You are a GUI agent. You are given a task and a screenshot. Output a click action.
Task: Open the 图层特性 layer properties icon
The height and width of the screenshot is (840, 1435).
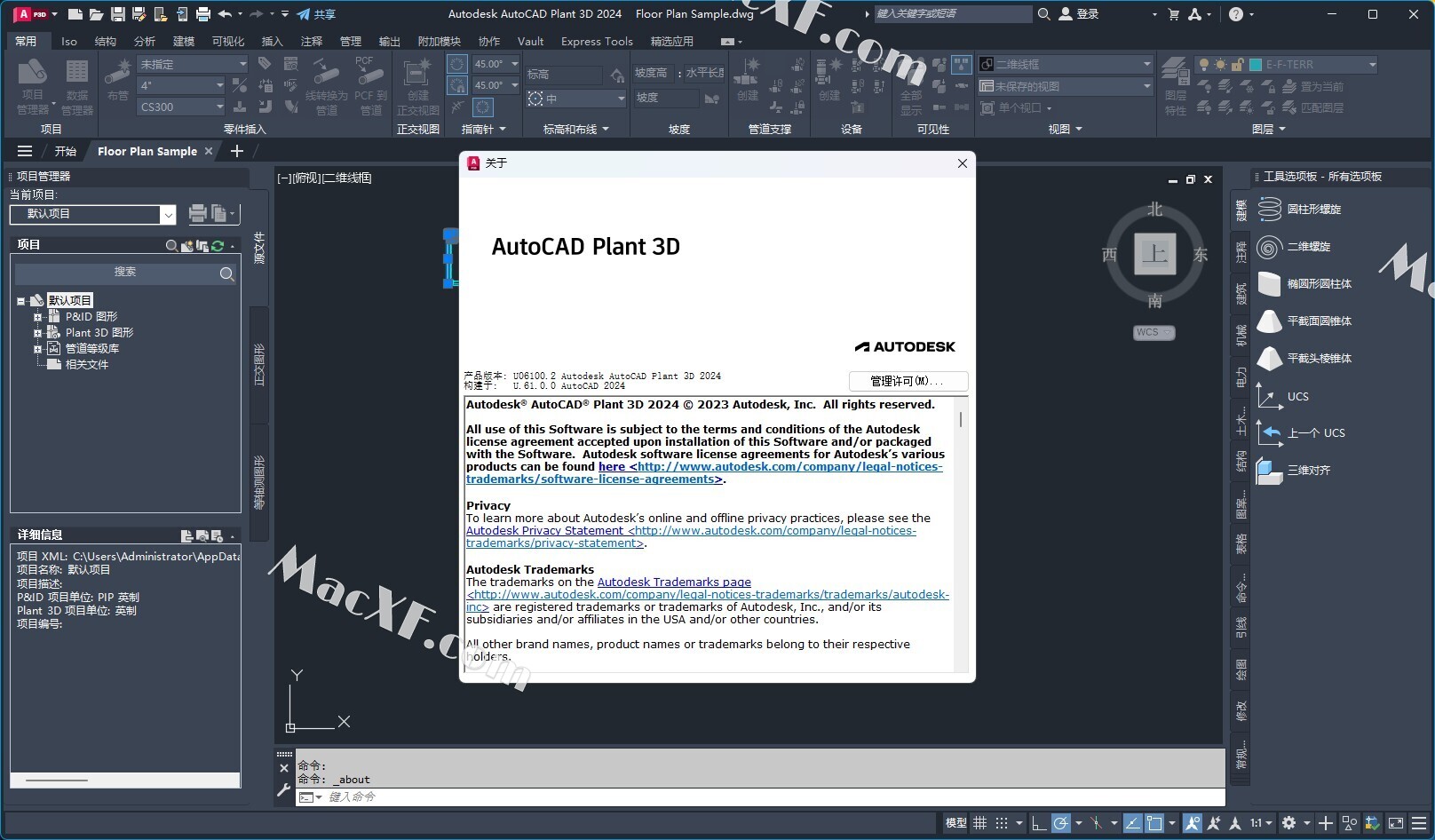pos(1176,86)
